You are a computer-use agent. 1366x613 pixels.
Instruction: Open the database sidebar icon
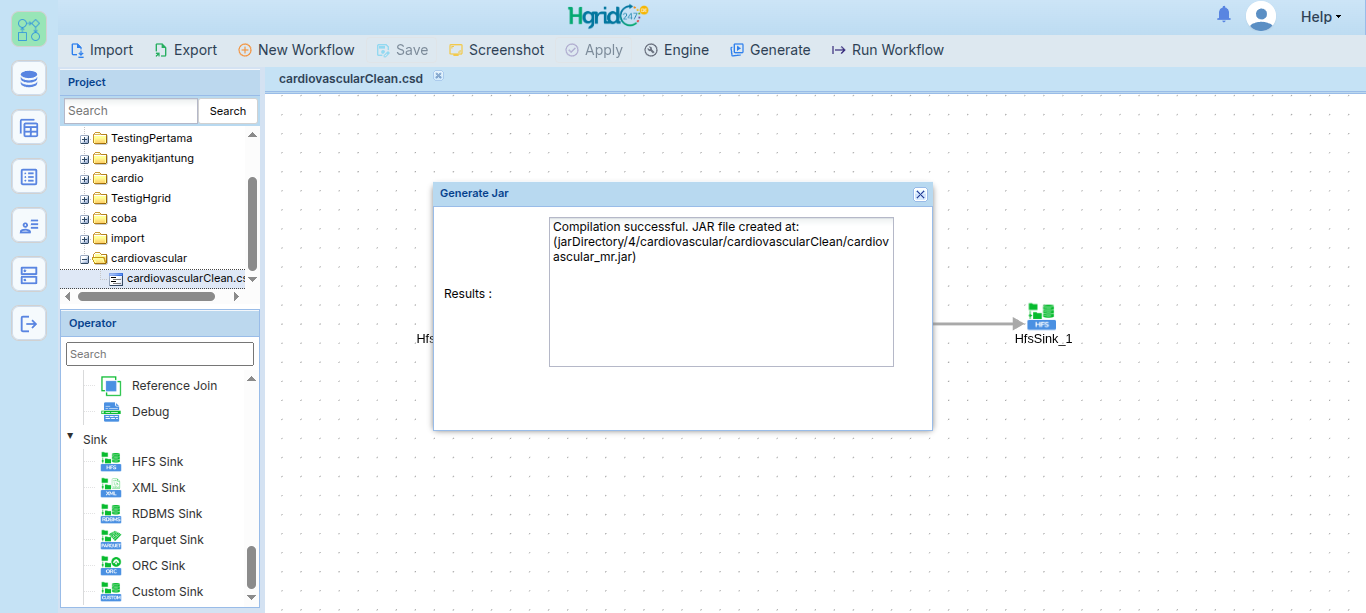click(x=29, y=78)
